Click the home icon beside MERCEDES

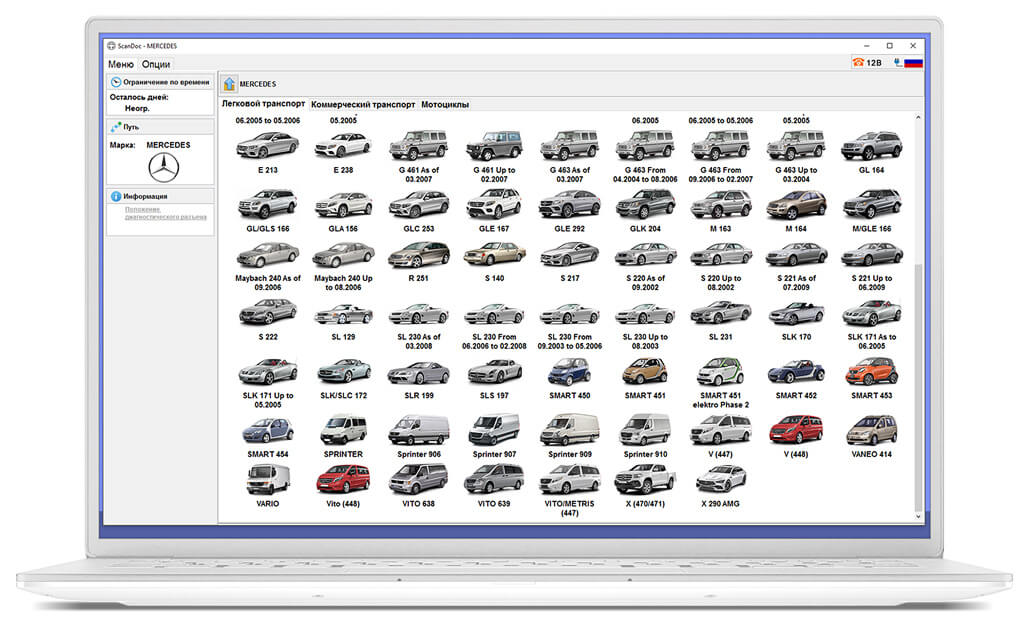coord(229,84)
